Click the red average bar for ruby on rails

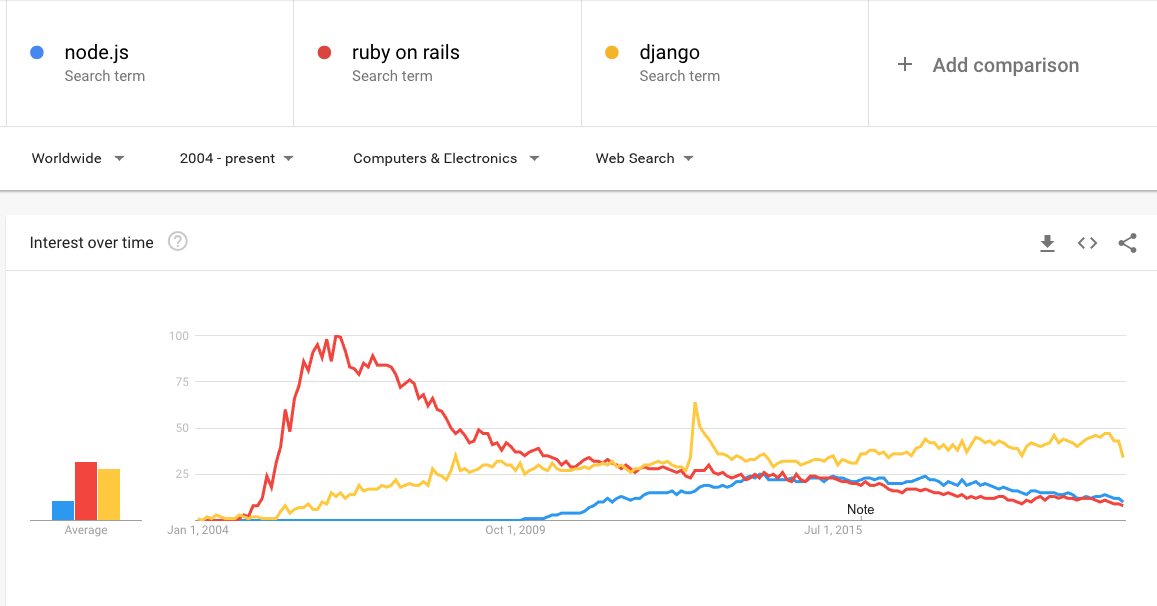(86, 491)
